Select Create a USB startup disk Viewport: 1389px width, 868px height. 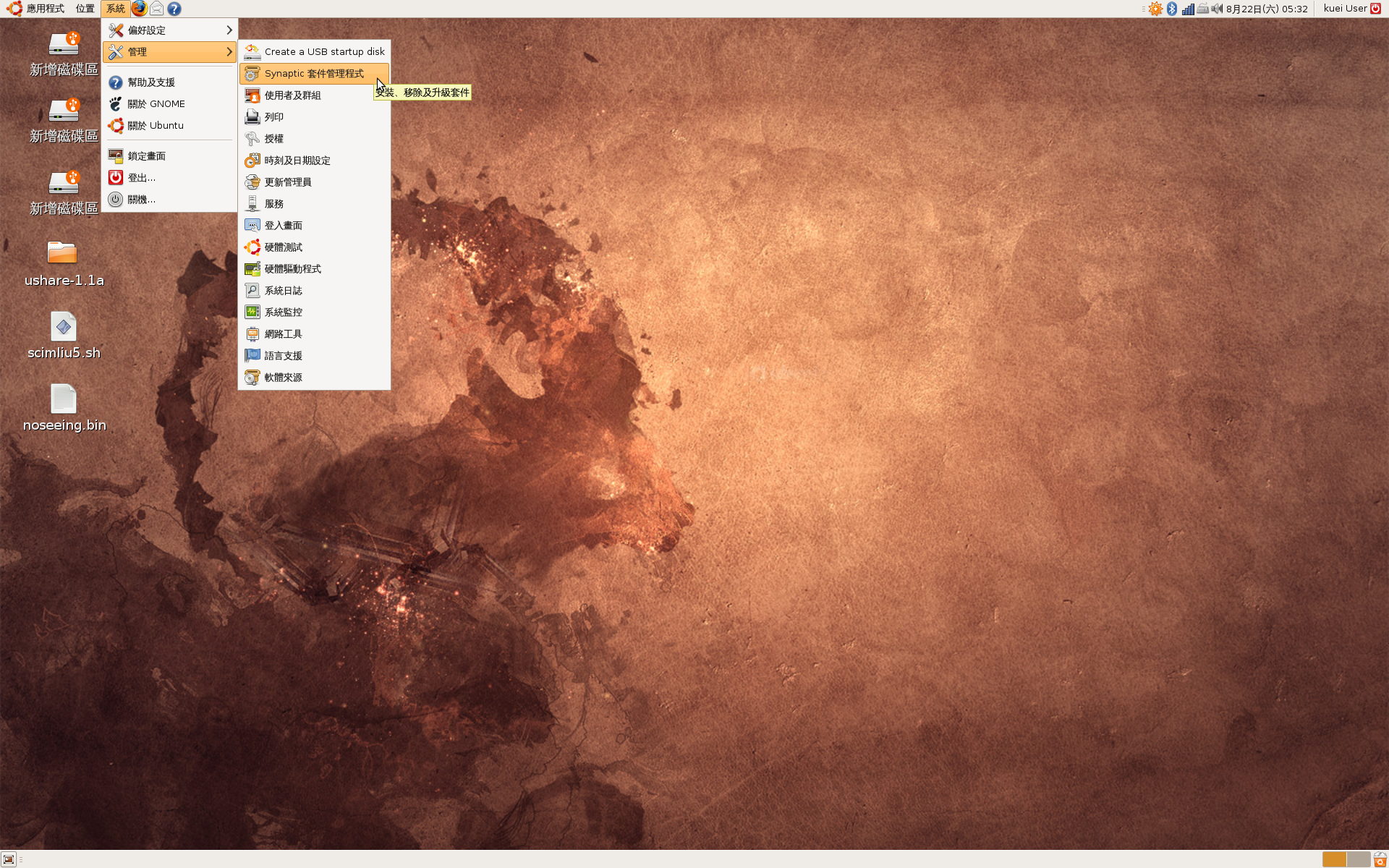coord(314,52)
